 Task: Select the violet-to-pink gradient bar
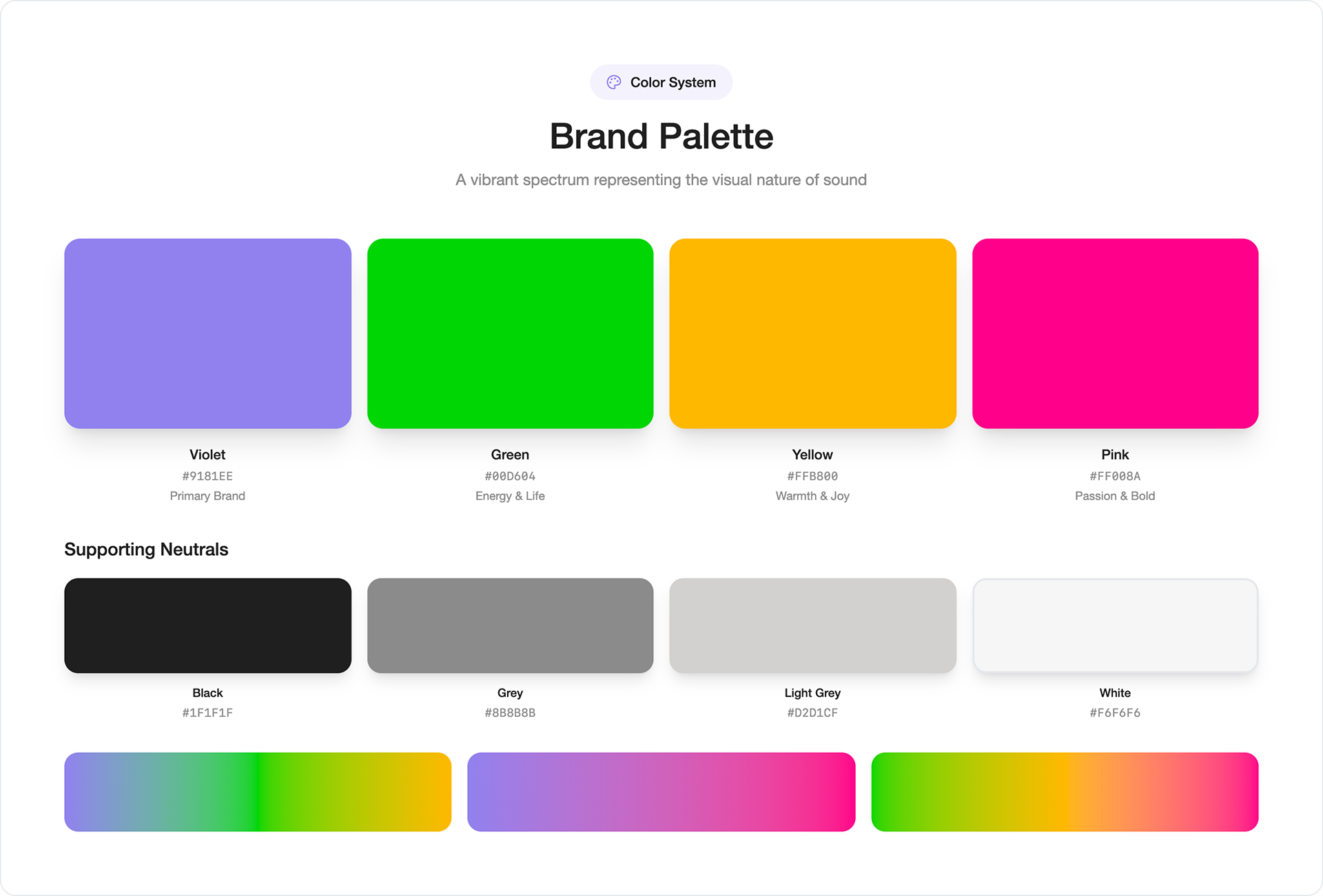(x=661, y=792)
